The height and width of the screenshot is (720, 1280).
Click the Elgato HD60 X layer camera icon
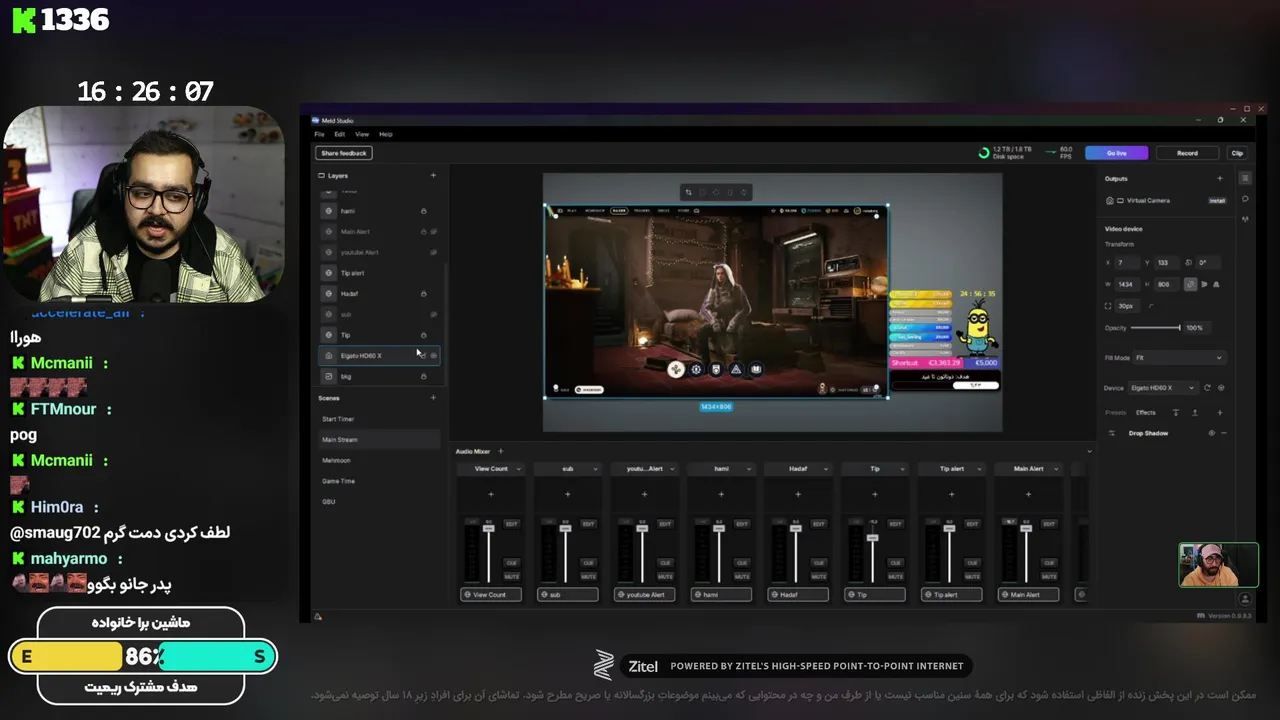click(329, 355)
